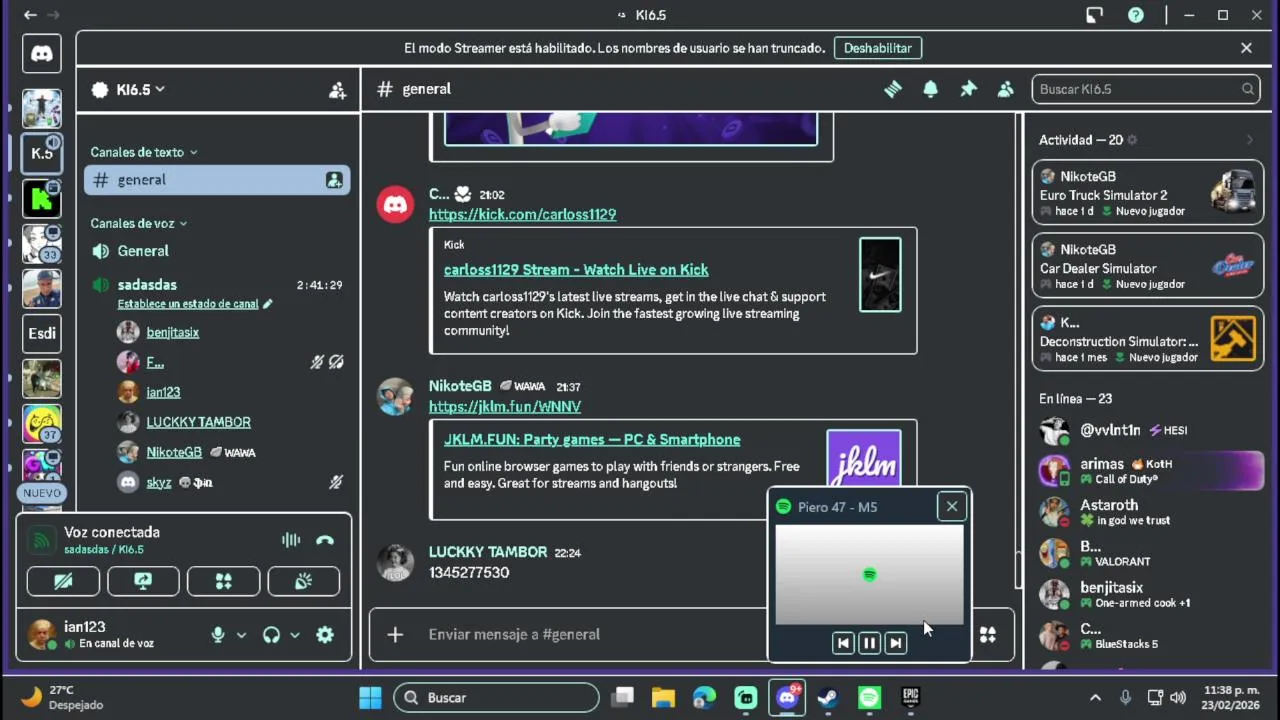The image size is (1280, 720).
Task: Open jklm.fun/WNNV link
Action: (504, 406)
